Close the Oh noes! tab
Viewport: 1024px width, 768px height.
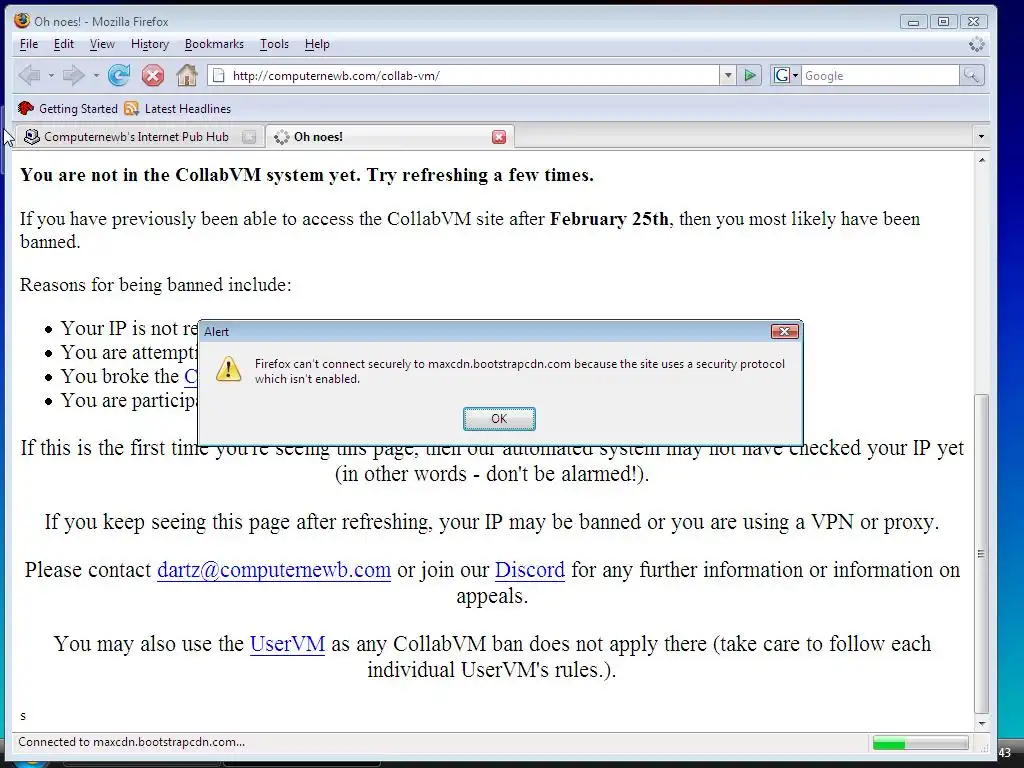point(499,136)
